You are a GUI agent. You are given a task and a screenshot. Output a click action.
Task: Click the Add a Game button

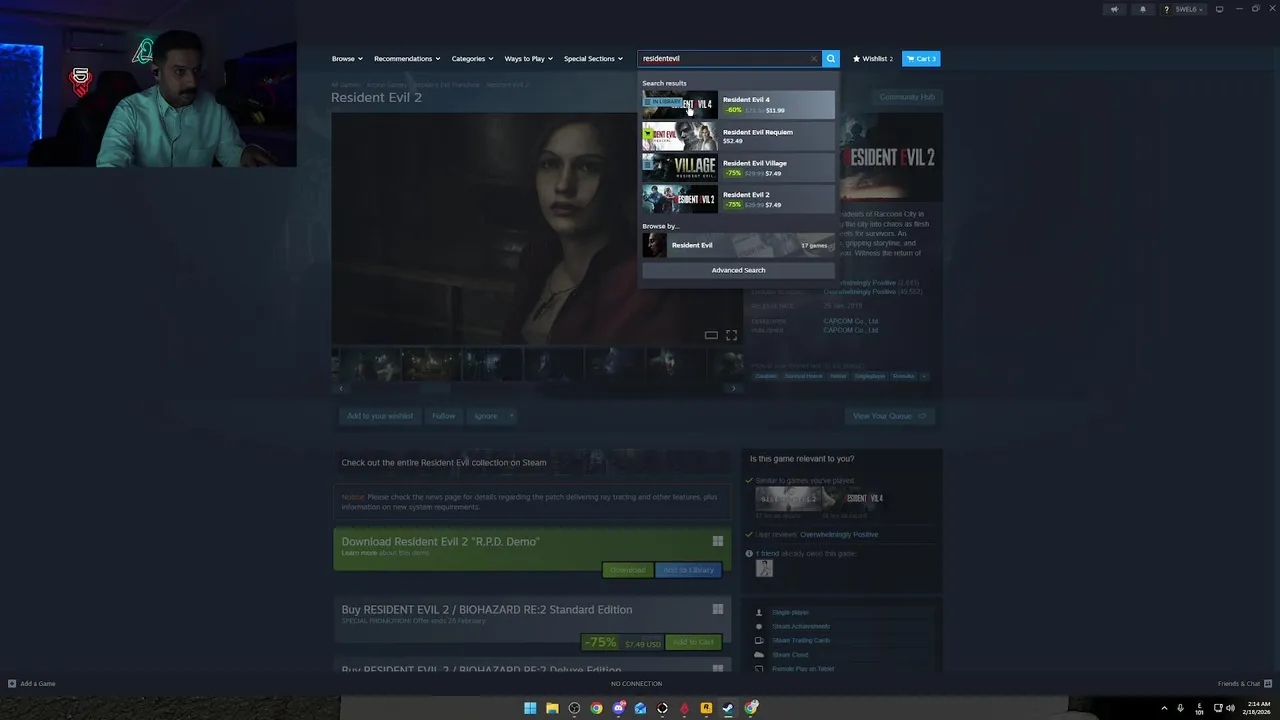[x=32, y=684]
